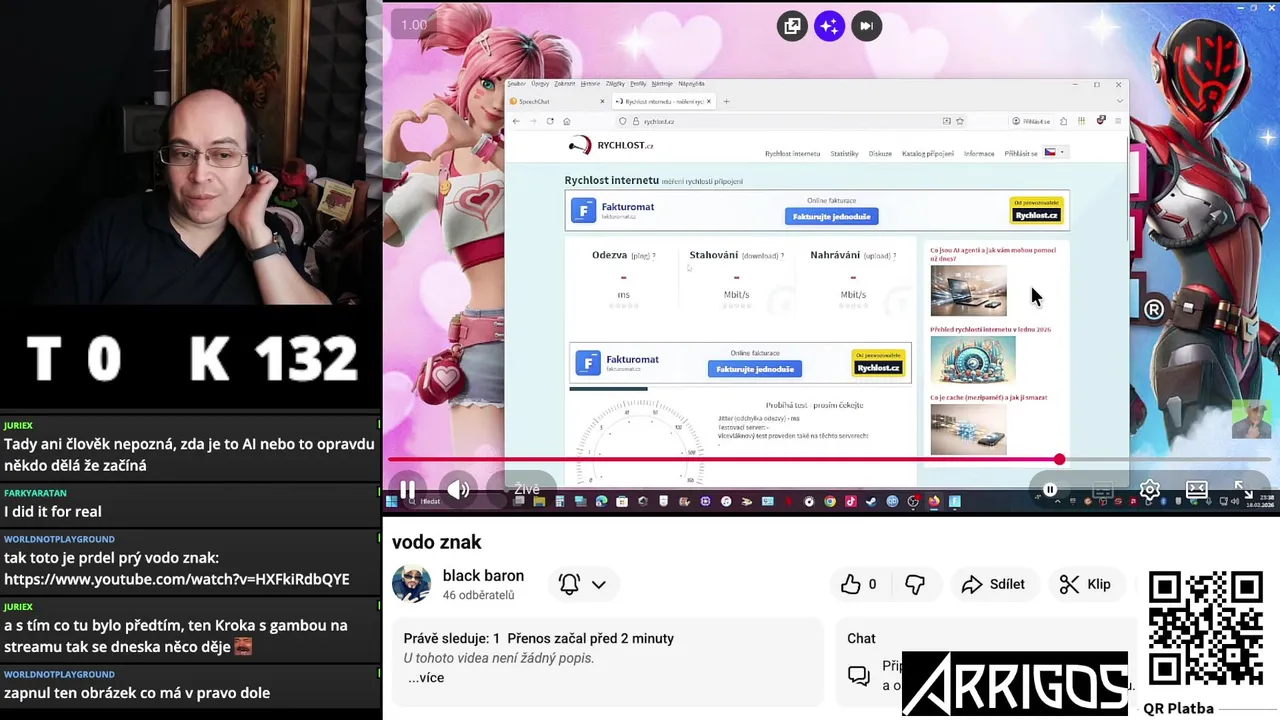Image resolution: width=1280 pixels, height=720 pixels.
Task: Click the 1.00 playback speed badge
Action: [x=414, y=25]
